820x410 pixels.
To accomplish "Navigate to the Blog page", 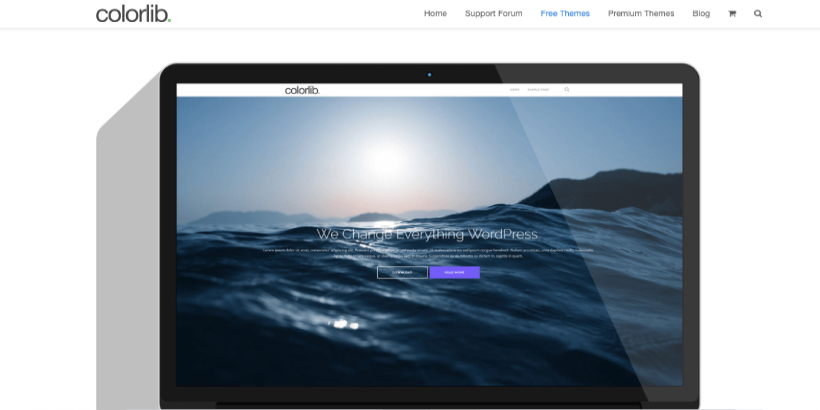I will coord(701,14).
